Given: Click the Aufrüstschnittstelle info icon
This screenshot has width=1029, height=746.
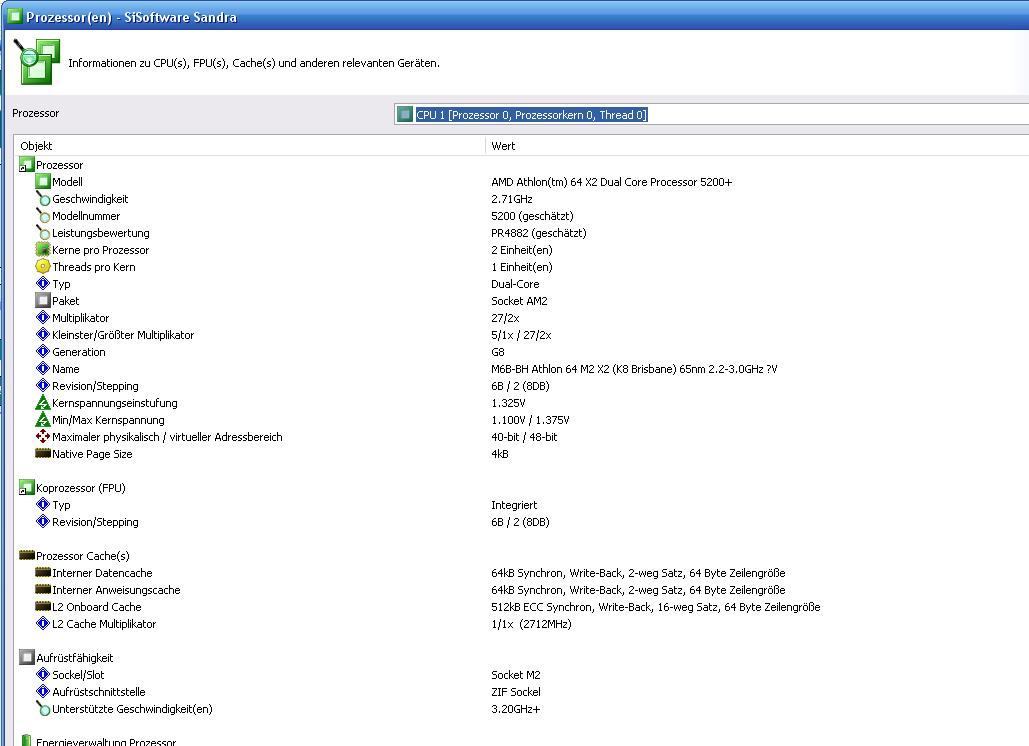Looking at the screenshot, I should (43, 691).
